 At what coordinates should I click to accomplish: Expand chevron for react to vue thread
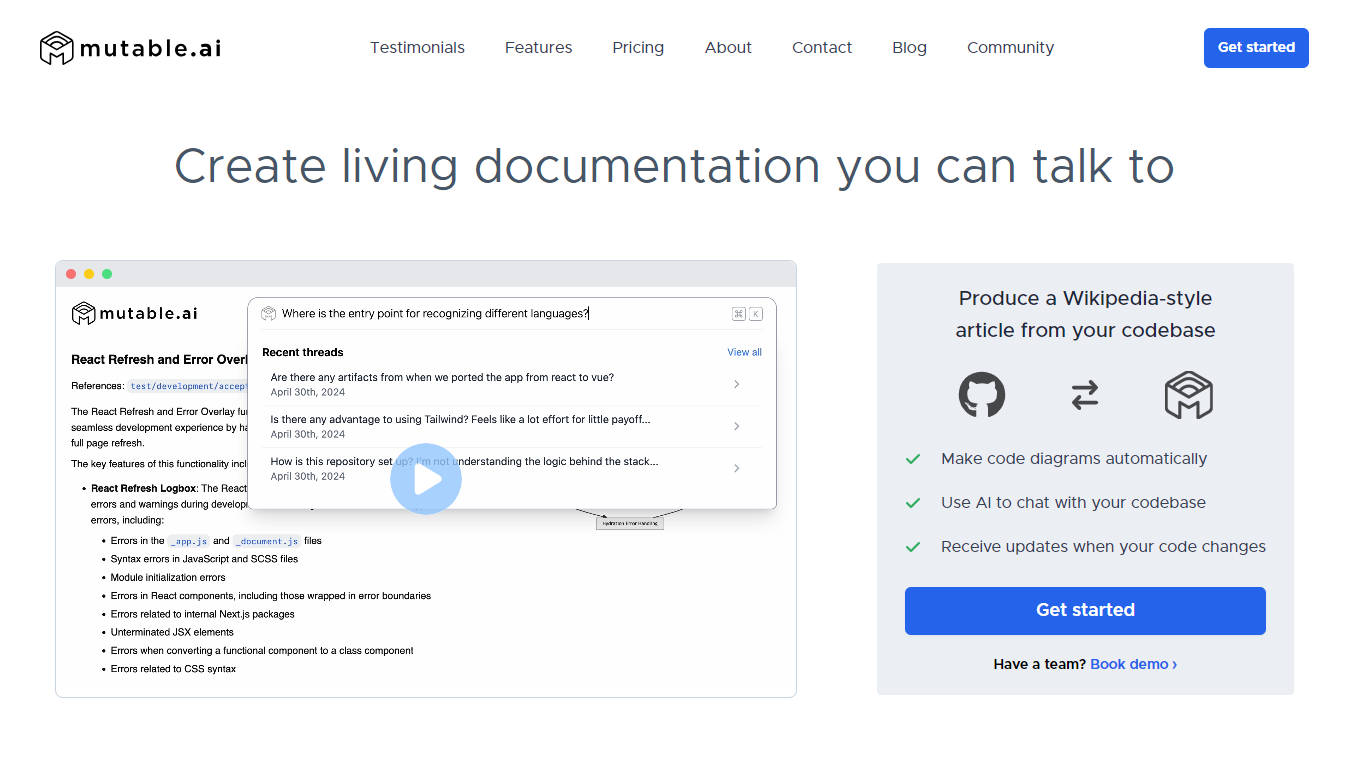point(737,384)
